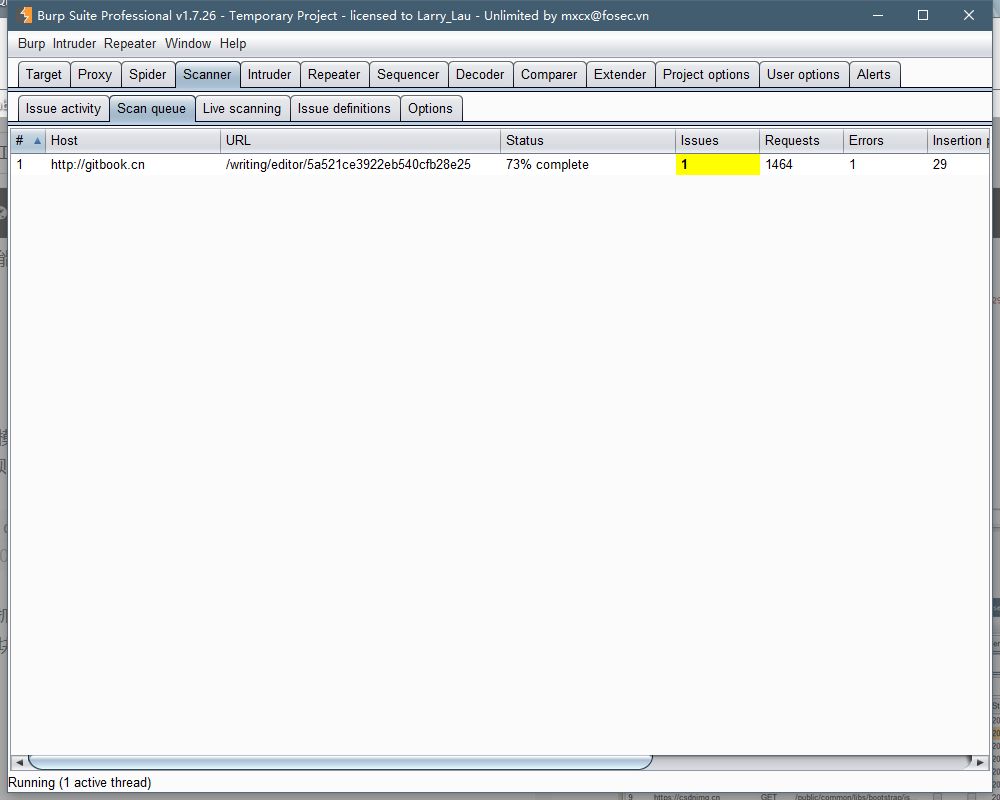1000x800 pixels.
Task: Switch to the Decoder tab
Action: coord(480,75)
